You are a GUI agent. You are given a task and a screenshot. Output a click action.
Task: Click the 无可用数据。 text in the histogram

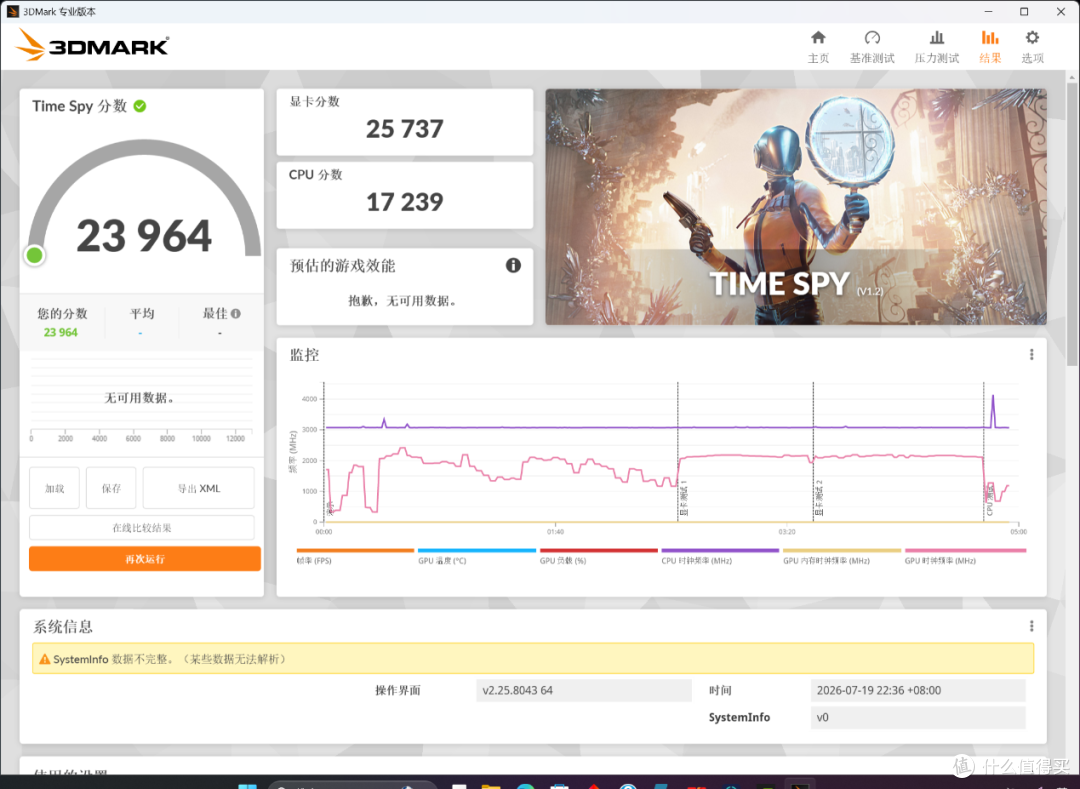click(x=140, y=398)
